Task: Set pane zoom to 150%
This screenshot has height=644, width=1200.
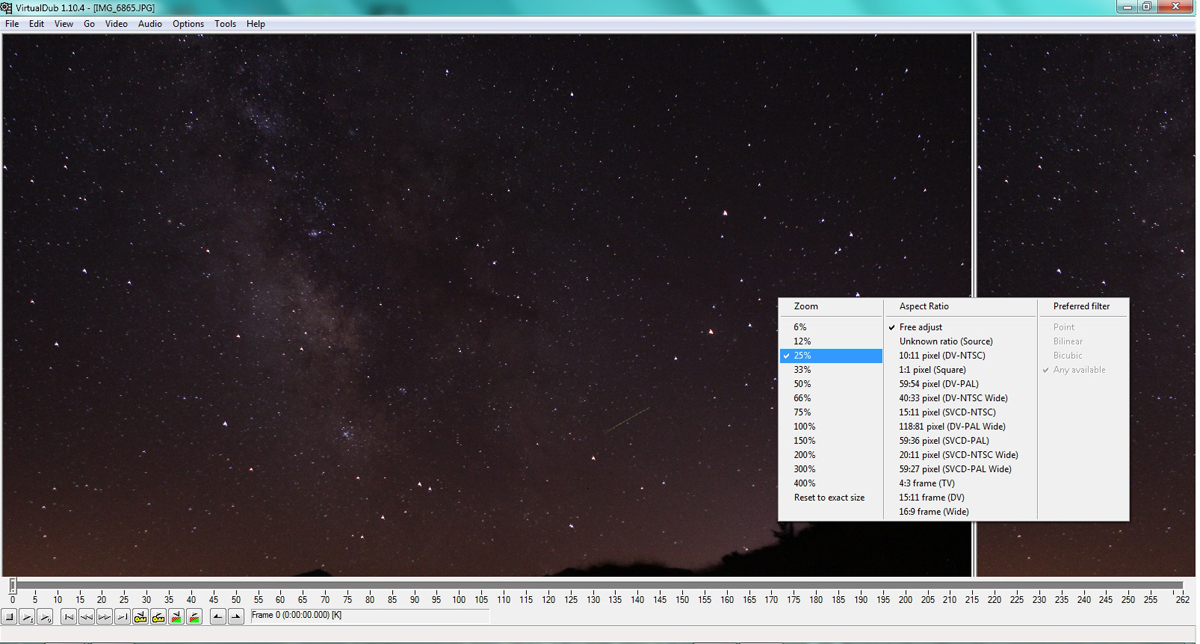Action: coord(831,440)
